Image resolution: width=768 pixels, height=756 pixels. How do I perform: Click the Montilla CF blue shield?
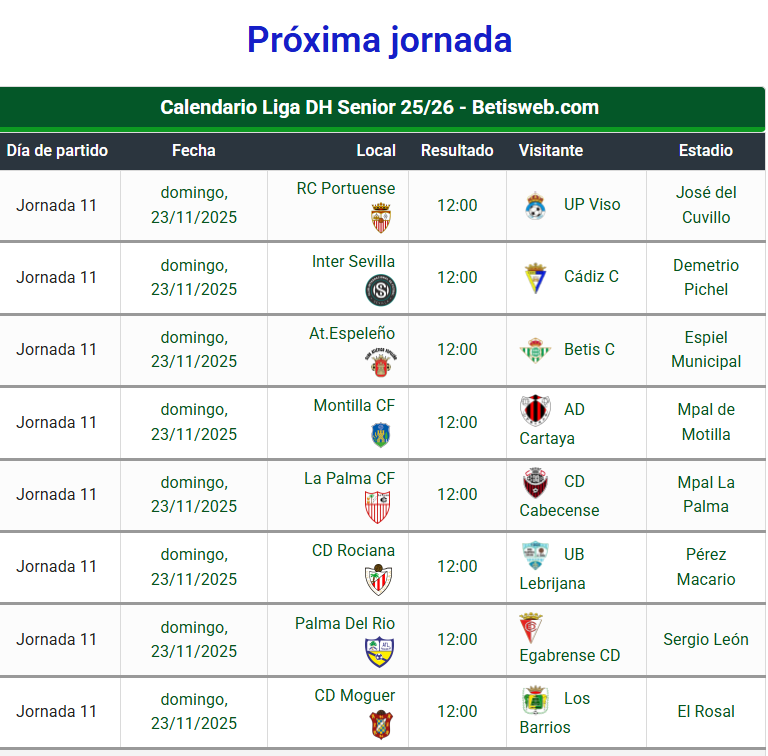(381, 435)
